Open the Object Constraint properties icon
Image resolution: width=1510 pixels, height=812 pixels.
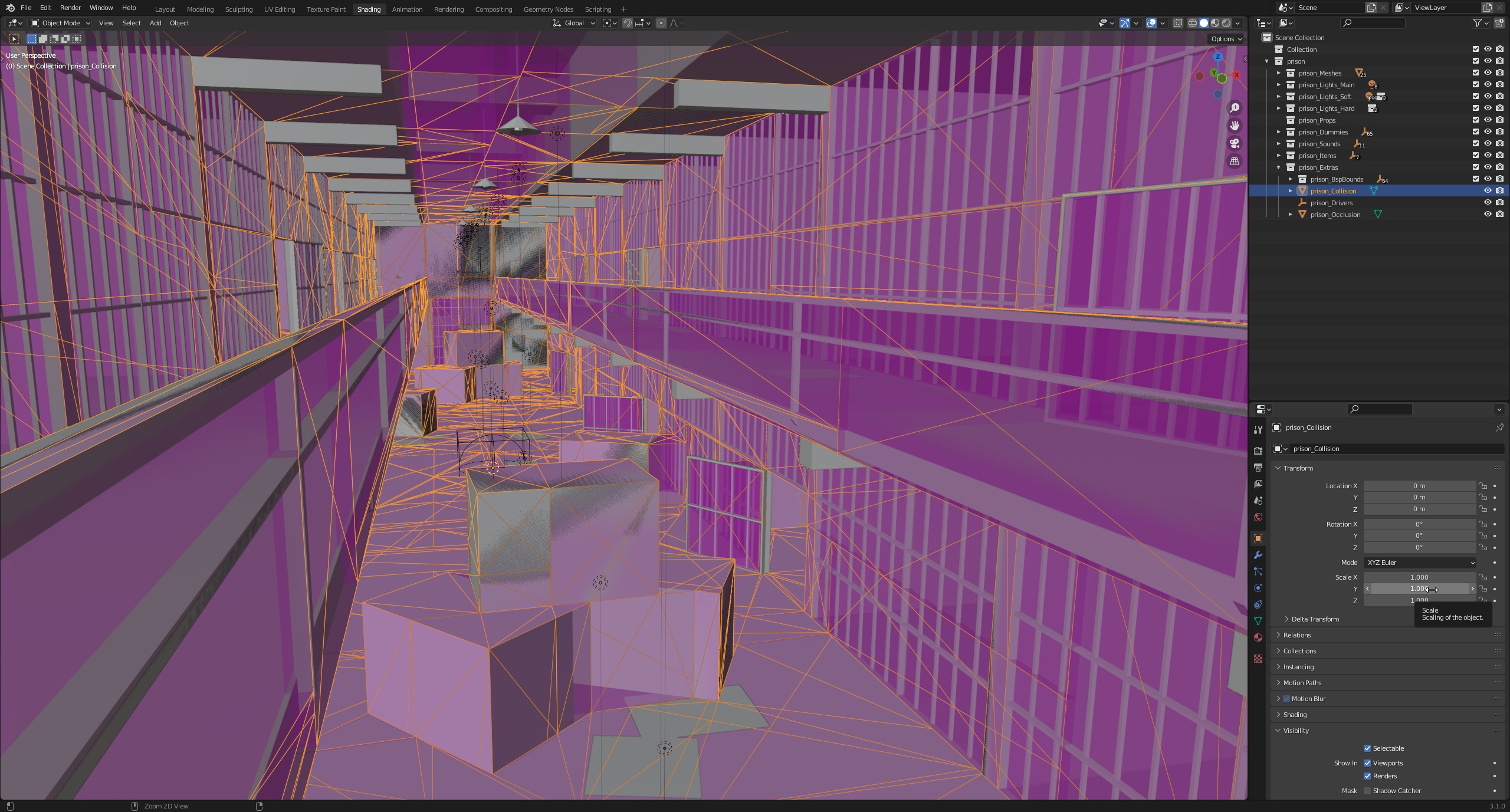(1258, 604)
